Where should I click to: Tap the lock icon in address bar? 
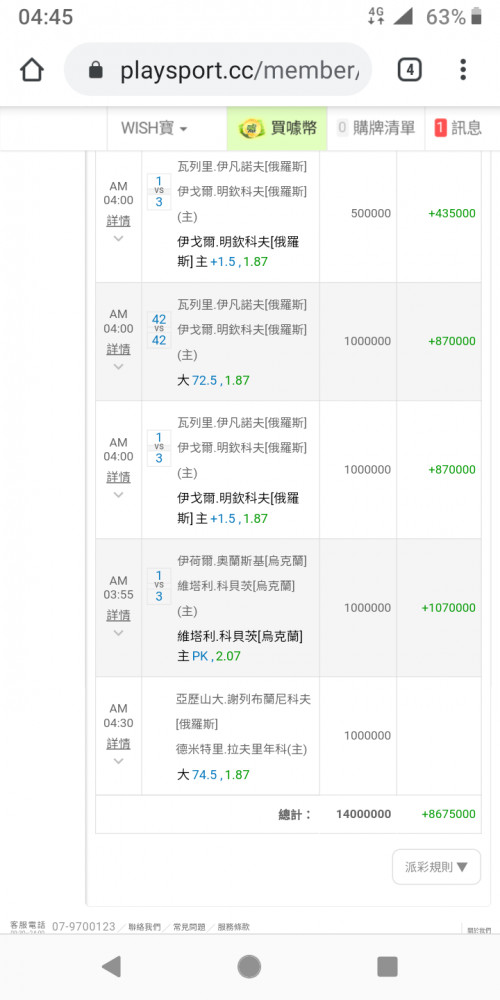click(96, 70)
